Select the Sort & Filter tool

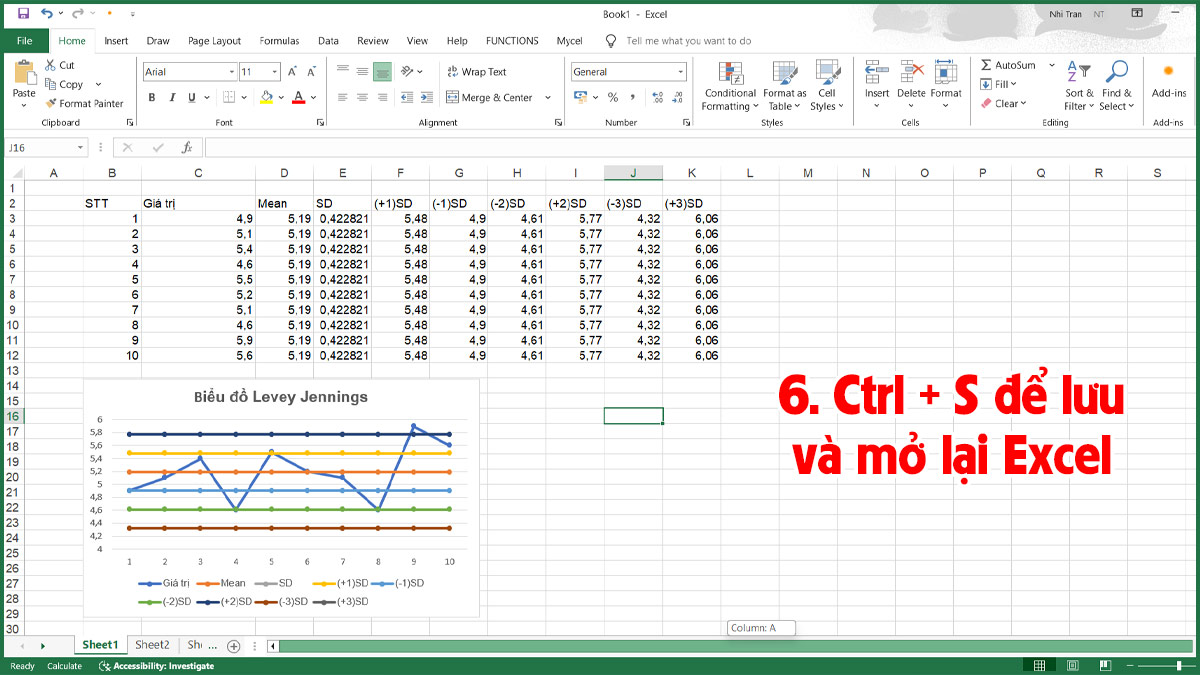(1077, 84)
